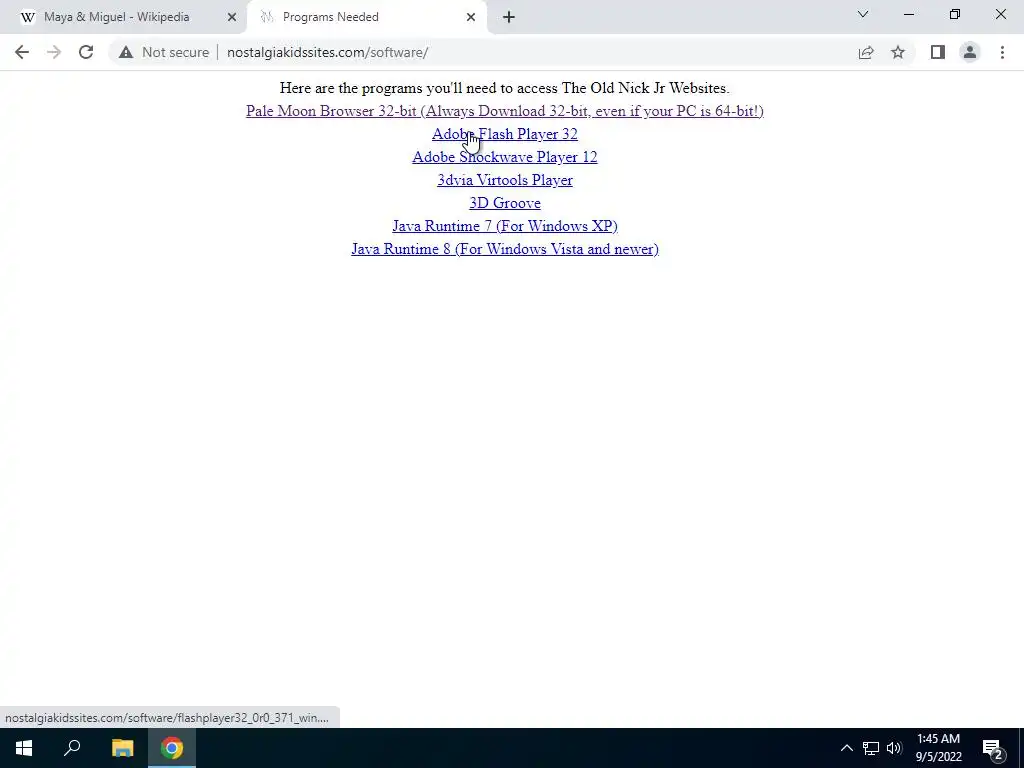Reload the current page
The height and width of the screenshot is (768, 1024).
(x=86, y=52)
